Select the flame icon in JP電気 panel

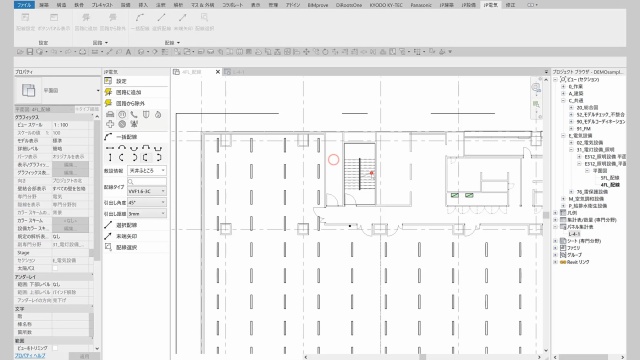[x=158, y=115]
